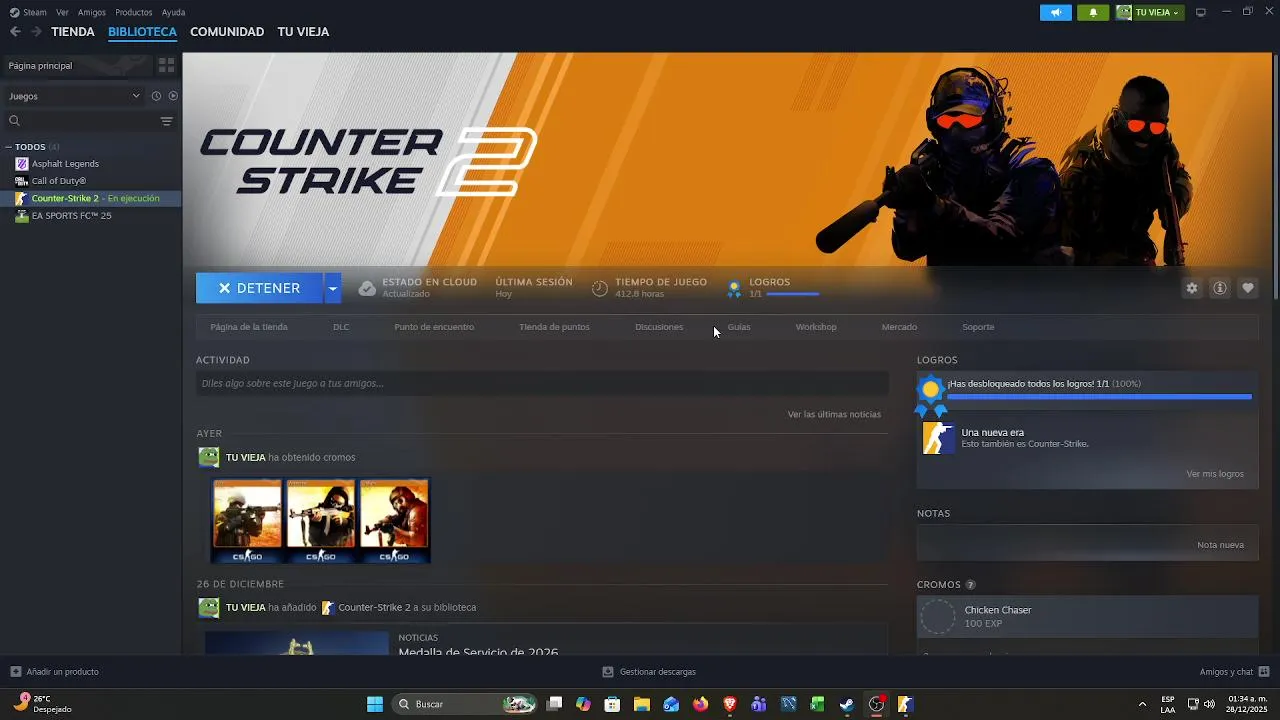Open the TIENDA section
This screenshot has height=720, width=1280.
73,32
